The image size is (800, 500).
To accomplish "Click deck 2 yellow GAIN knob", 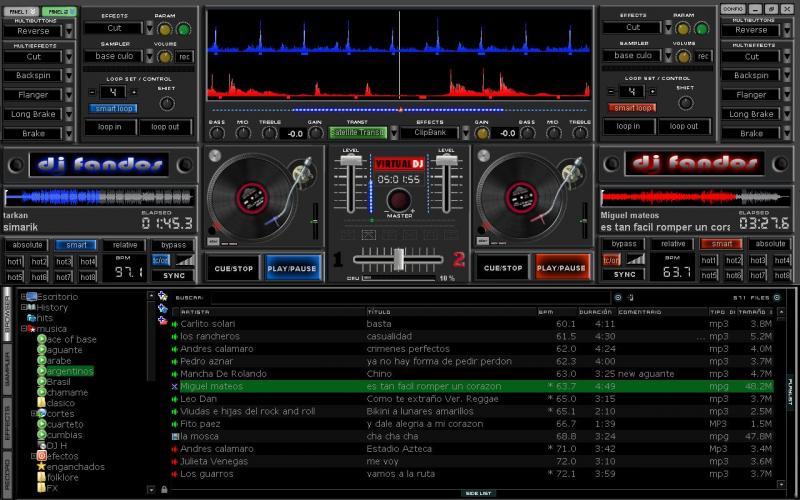I will (x=482, y=133).
